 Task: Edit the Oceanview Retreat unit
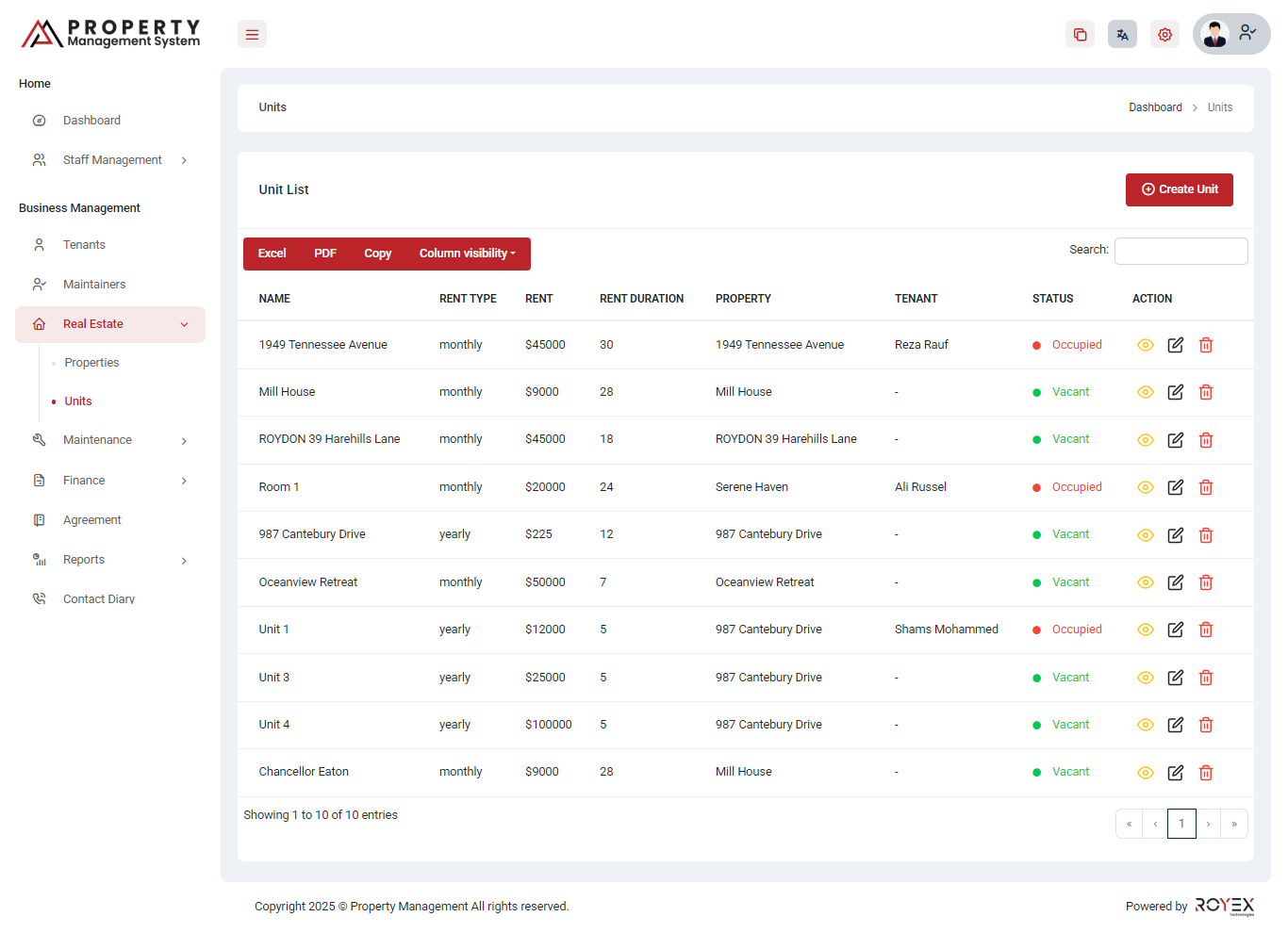(x=1175, y=582)
